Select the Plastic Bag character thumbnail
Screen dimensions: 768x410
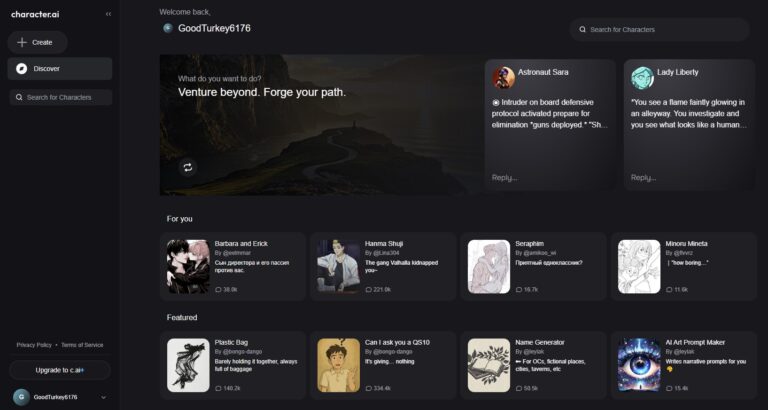click(188, 365)
